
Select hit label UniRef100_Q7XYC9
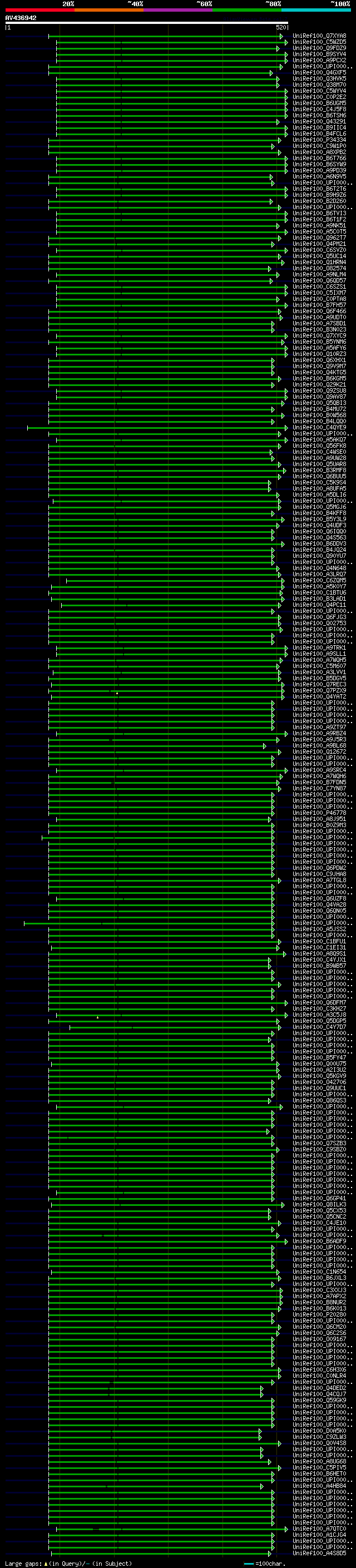[319, 336]
